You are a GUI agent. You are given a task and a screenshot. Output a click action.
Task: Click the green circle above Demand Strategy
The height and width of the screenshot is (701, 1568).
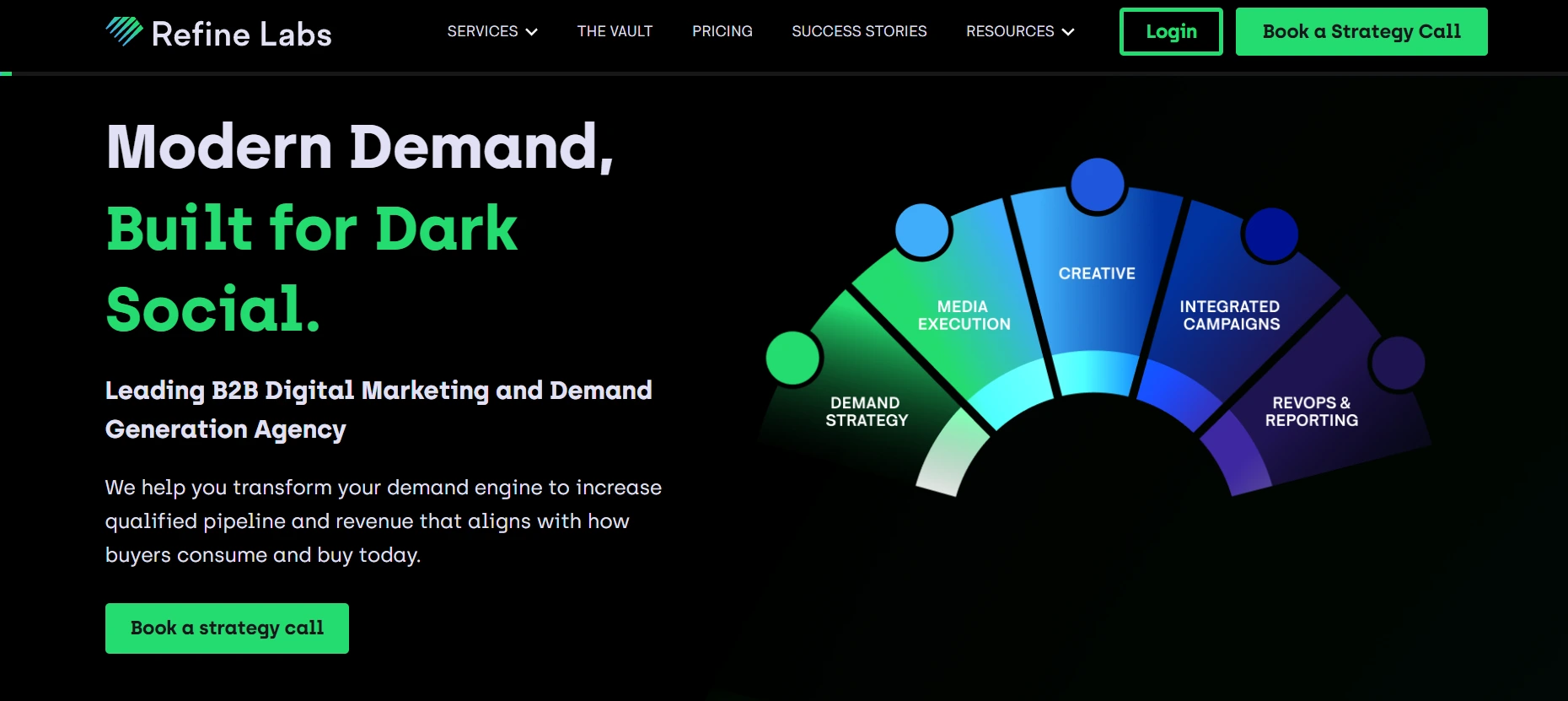point(793,358)
